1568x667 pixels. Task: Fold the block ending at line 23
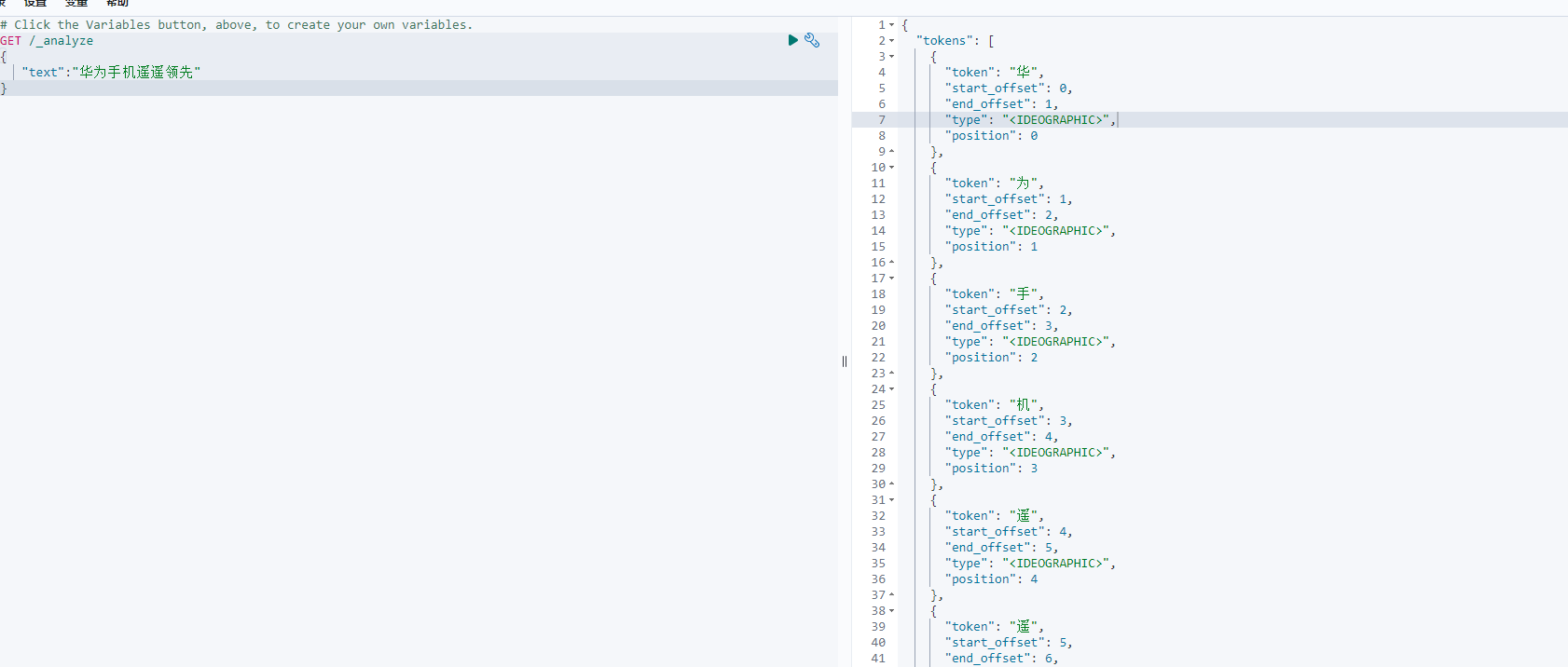click(x=892, y=374)
